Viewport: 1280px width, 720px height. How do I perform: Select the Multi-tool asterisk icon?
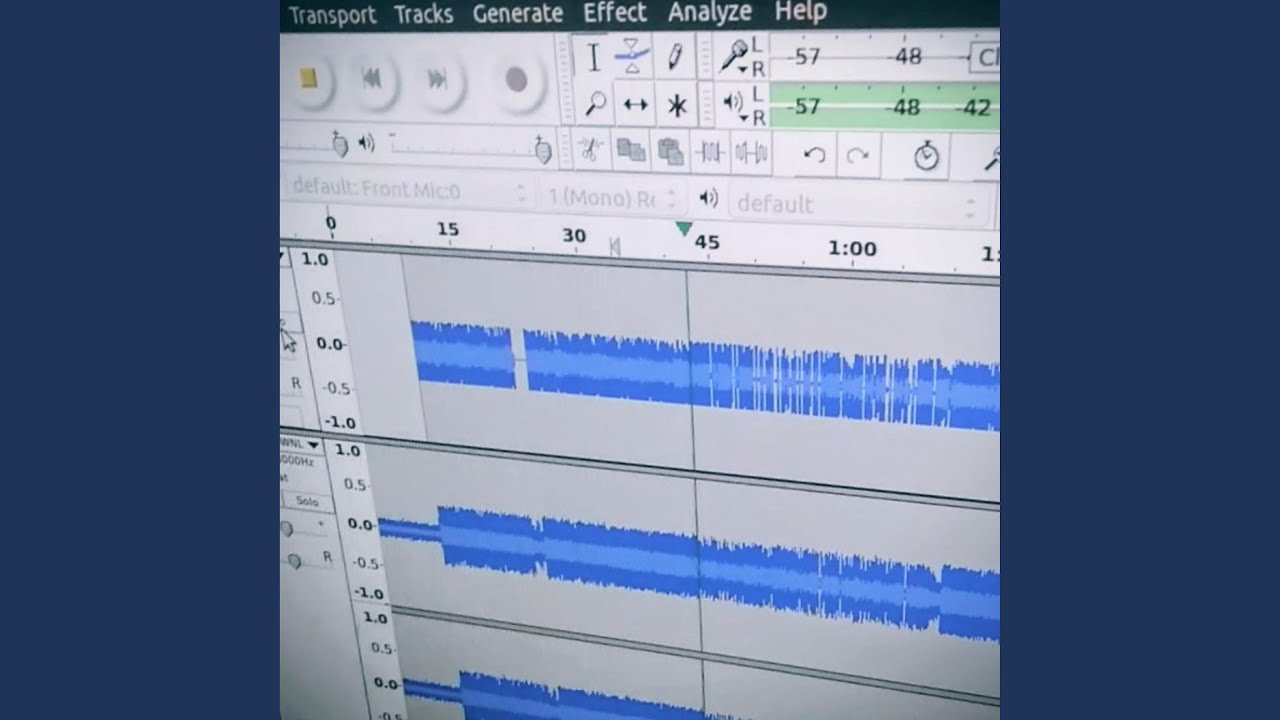pyautogui.click(x=677, y=106)
